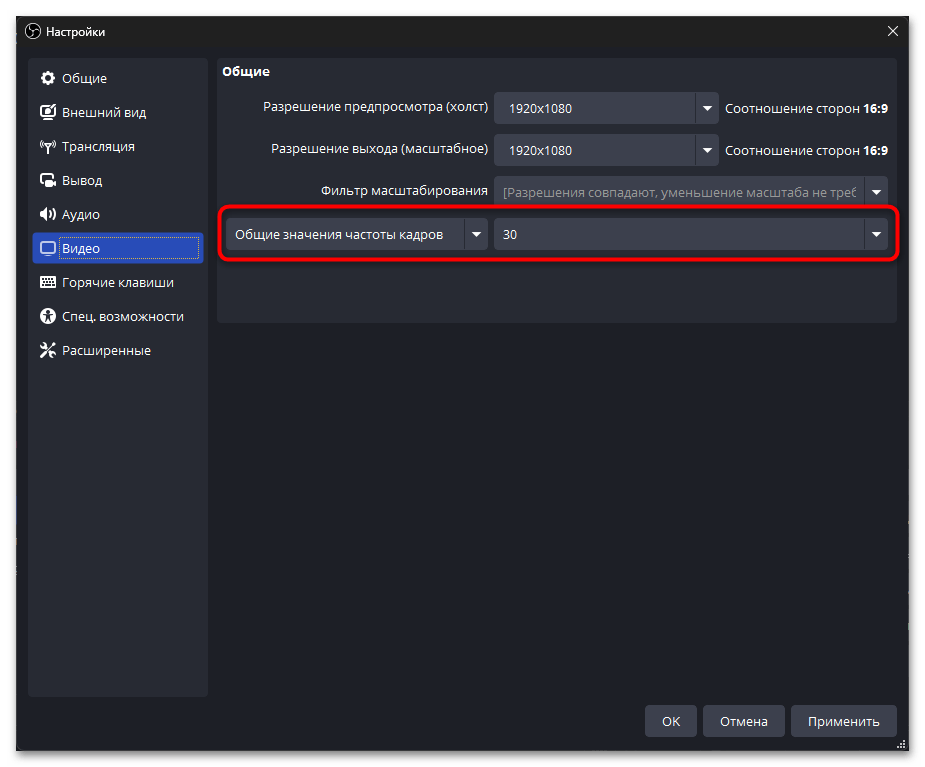Open the Общие значения частоты кадров dropdown
925x767 pixels.
476,235
